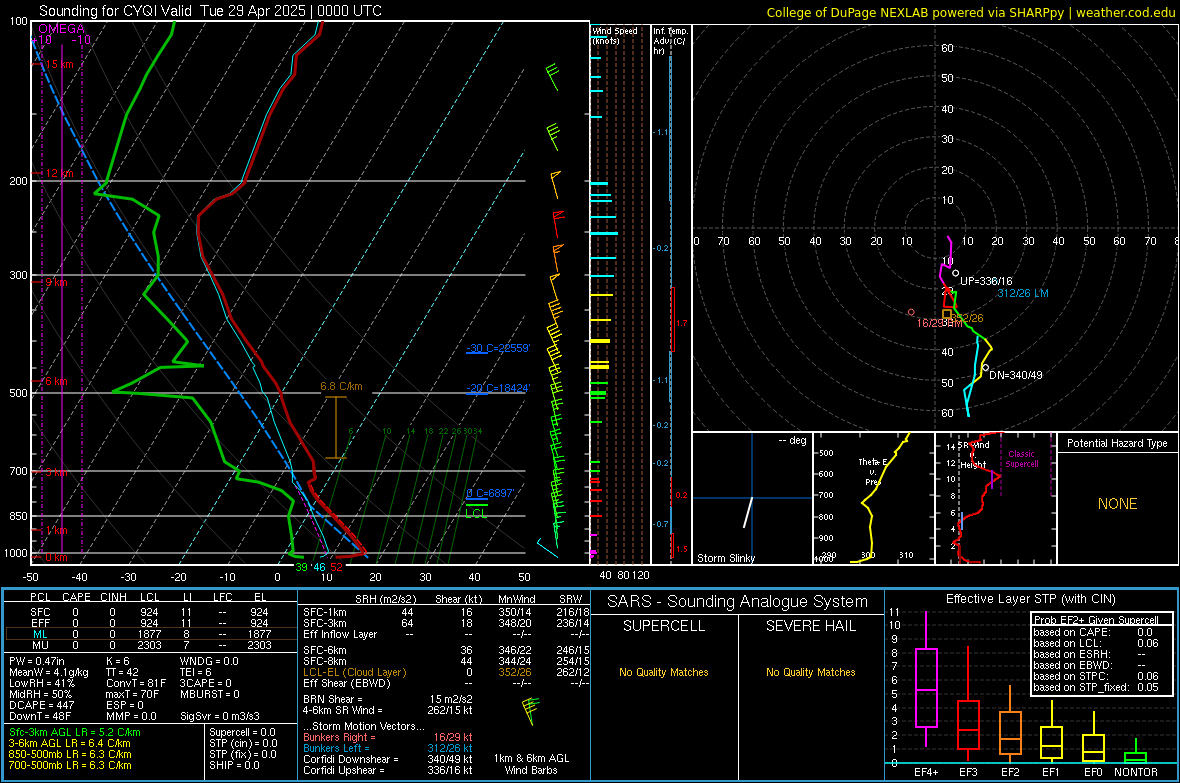1180x783 pixels.
Task: Click the blue 'Bunkers Left =' row
Action: point(388,748)
